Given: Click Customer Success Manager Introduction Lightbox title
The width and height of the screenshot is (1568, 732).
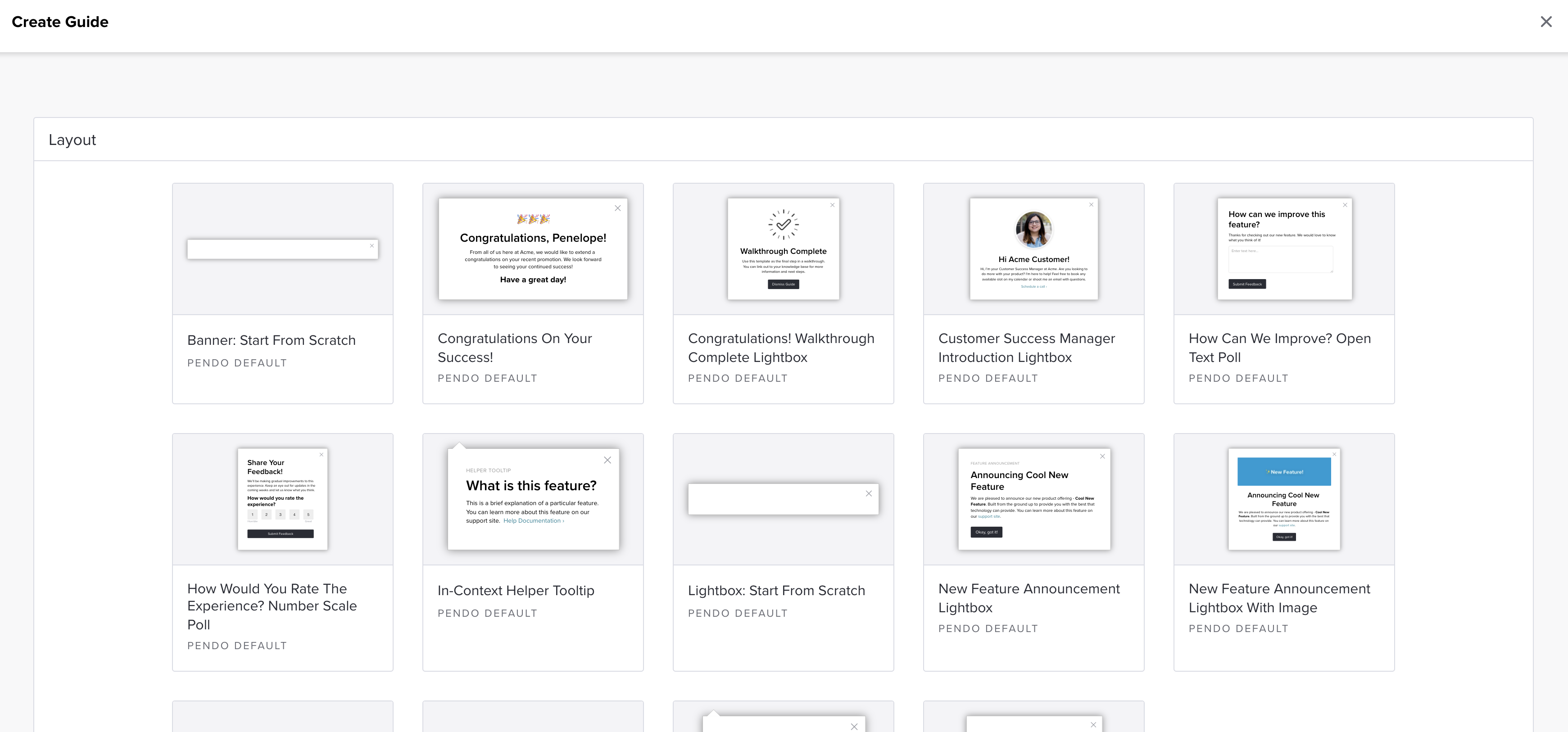Looking at the screenshot, I should pos(1026,348).
